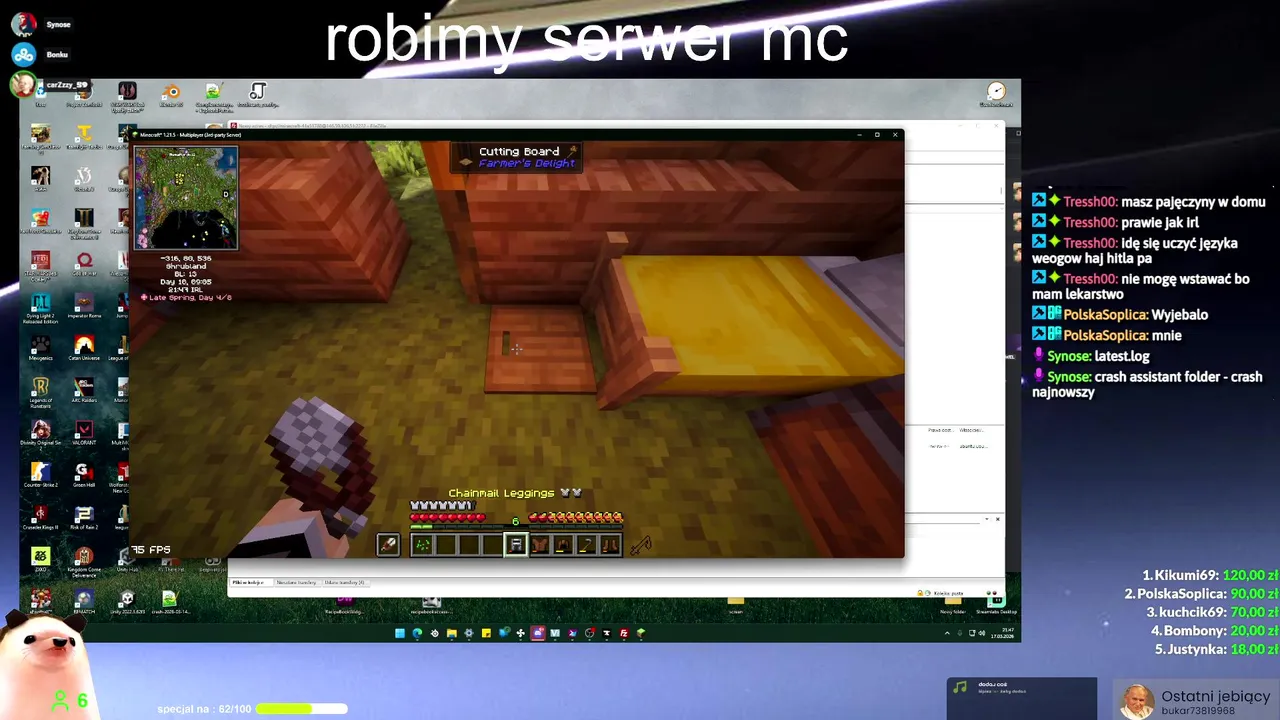Open the Udane transfery (4) tab in FileZilla
The width and height of the screenshot is (1280, 720).
[344, 582]
